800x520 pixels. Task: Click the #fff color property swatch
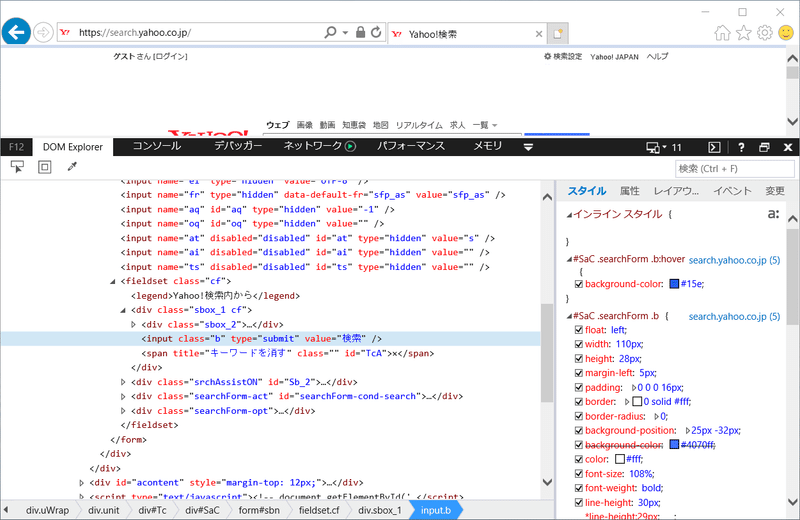pyautogui.click(x=620, y=459)
